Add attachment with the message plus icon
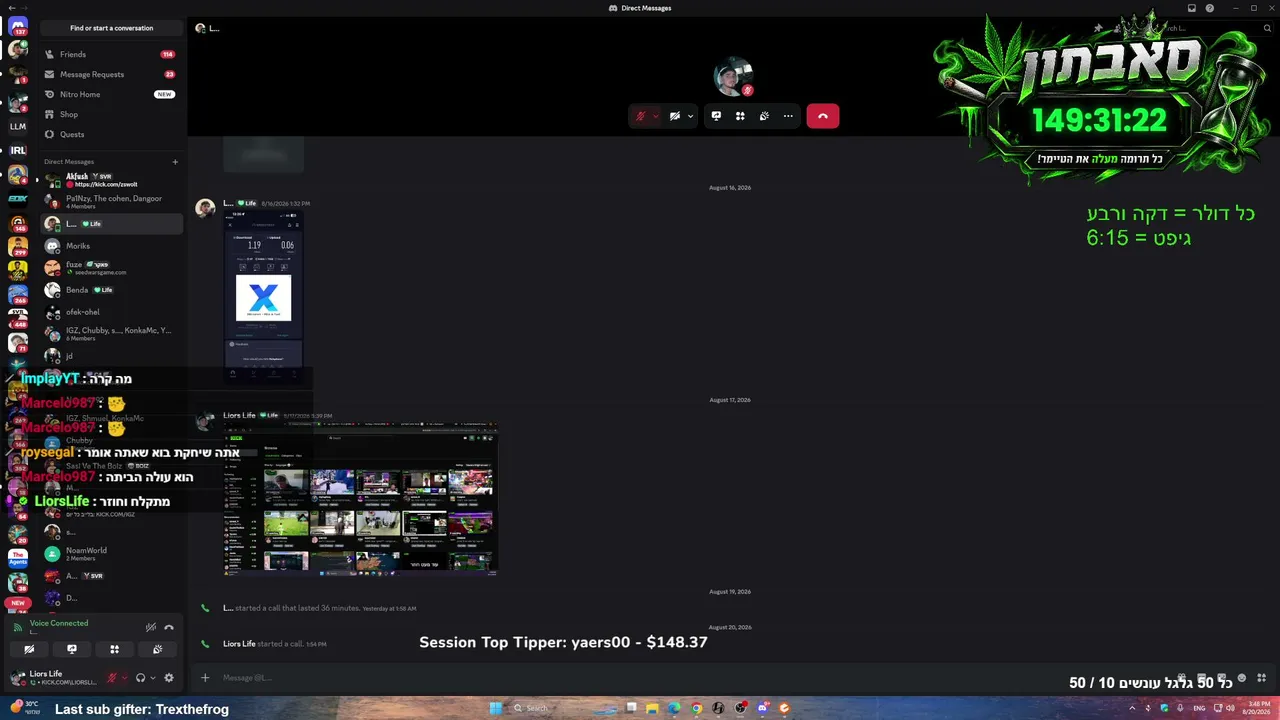Image resolution: width=1280 pixels, height=720 pixels. (205, 678)
